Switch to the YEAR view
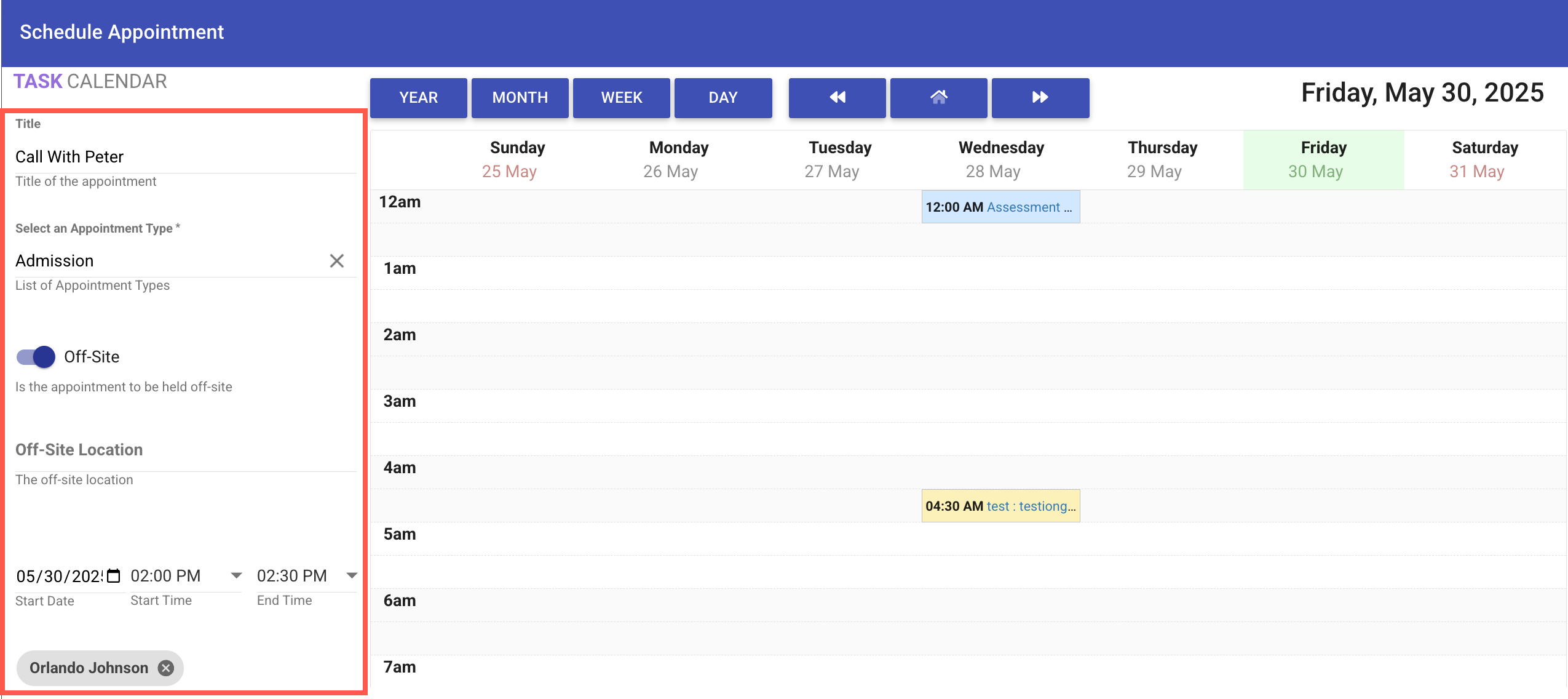This screenshot has width=1568, height=699. [x=418, y=97]
